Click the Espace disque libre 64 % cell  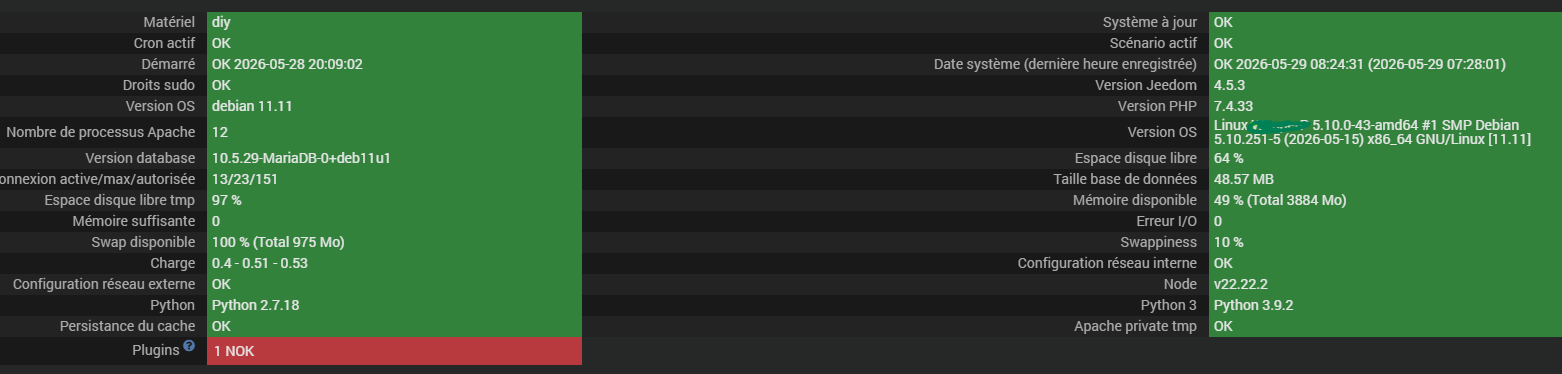click(1385, 158)
